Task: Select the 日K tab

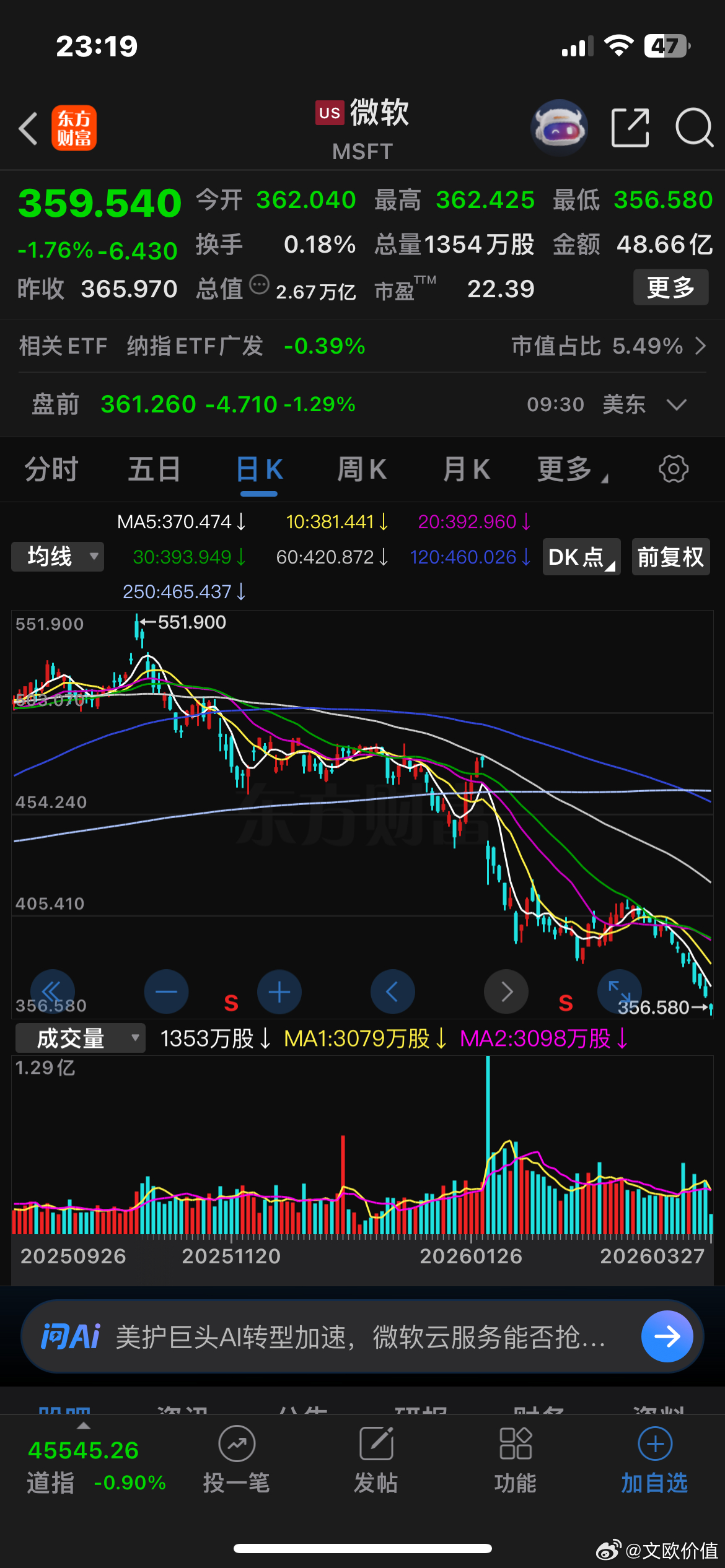Action: coord(259,469)
